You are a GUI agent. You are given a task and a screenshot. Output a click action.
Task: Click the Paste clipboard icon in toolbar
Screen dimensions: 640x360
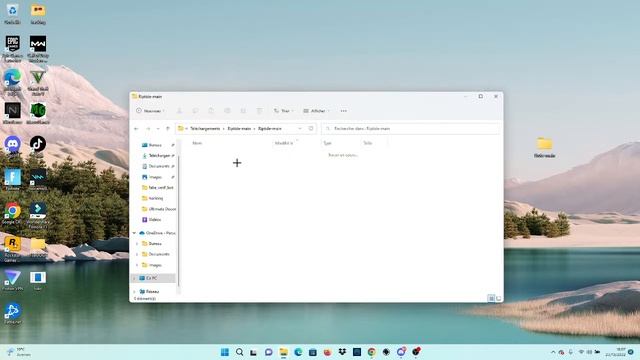click(211, 111)
